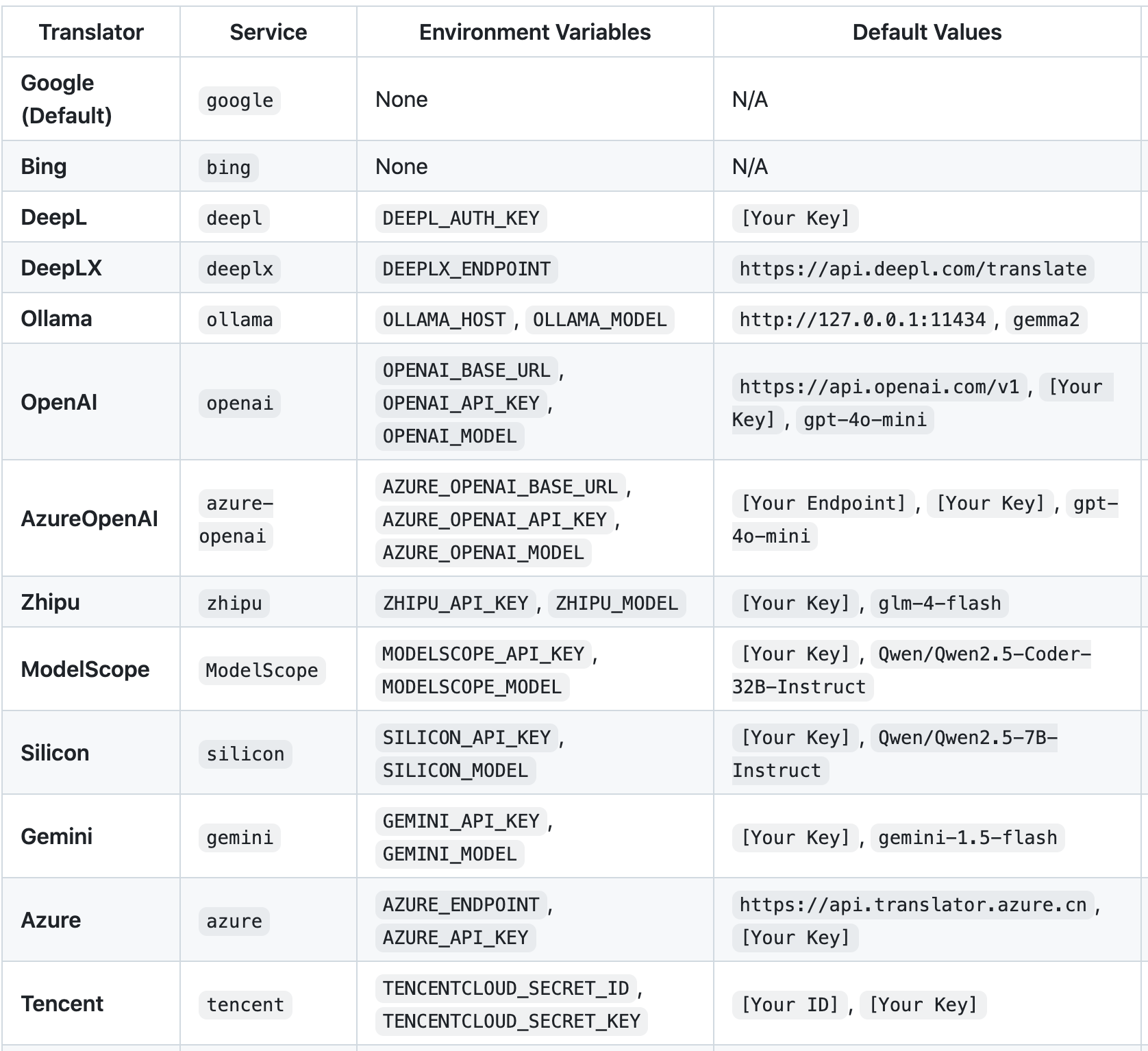Click the OLLAMA_MODEL variable name
Screen dimensions: 1148x1051
(x=599, y=320)
